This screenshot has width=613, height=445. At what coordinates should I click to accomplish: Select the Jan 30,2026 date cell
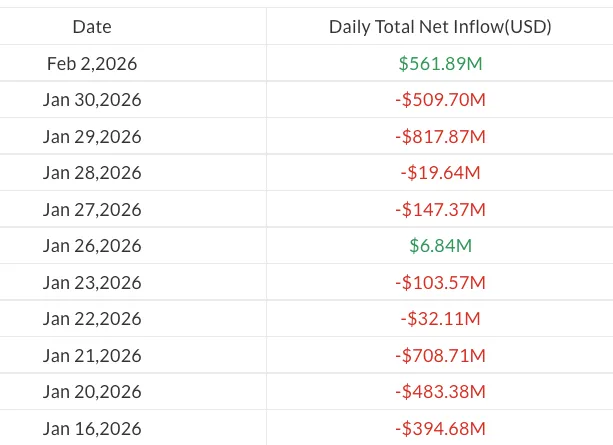tap(92, 100)
